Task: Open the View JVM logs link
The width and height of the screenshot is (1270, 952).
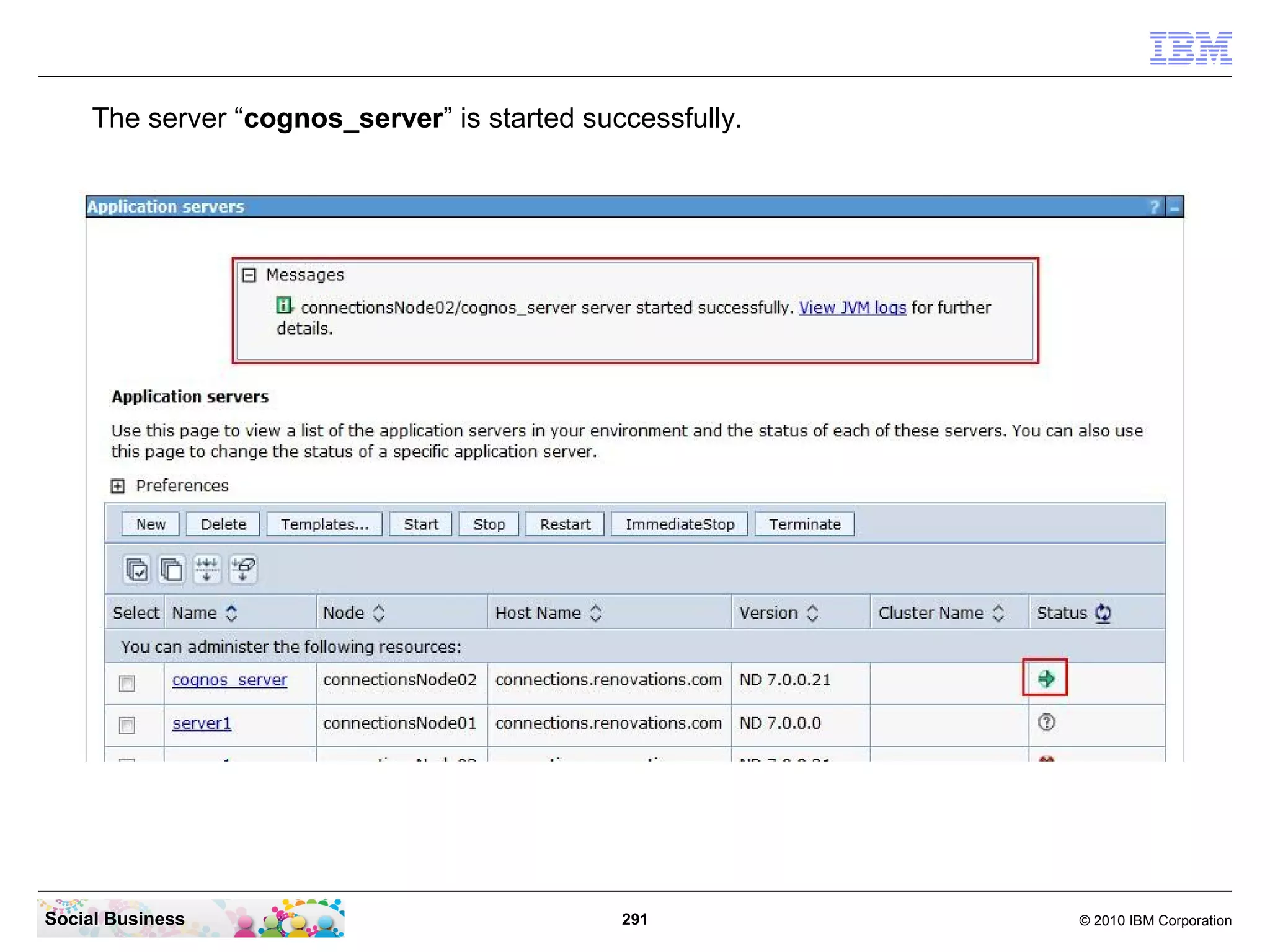Action: (853, 307)
